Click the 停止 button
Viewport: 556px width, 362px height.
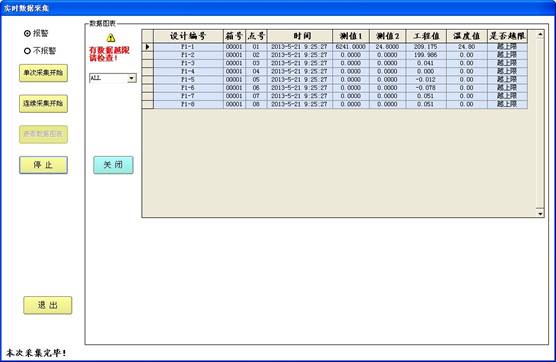click(43, 165)
